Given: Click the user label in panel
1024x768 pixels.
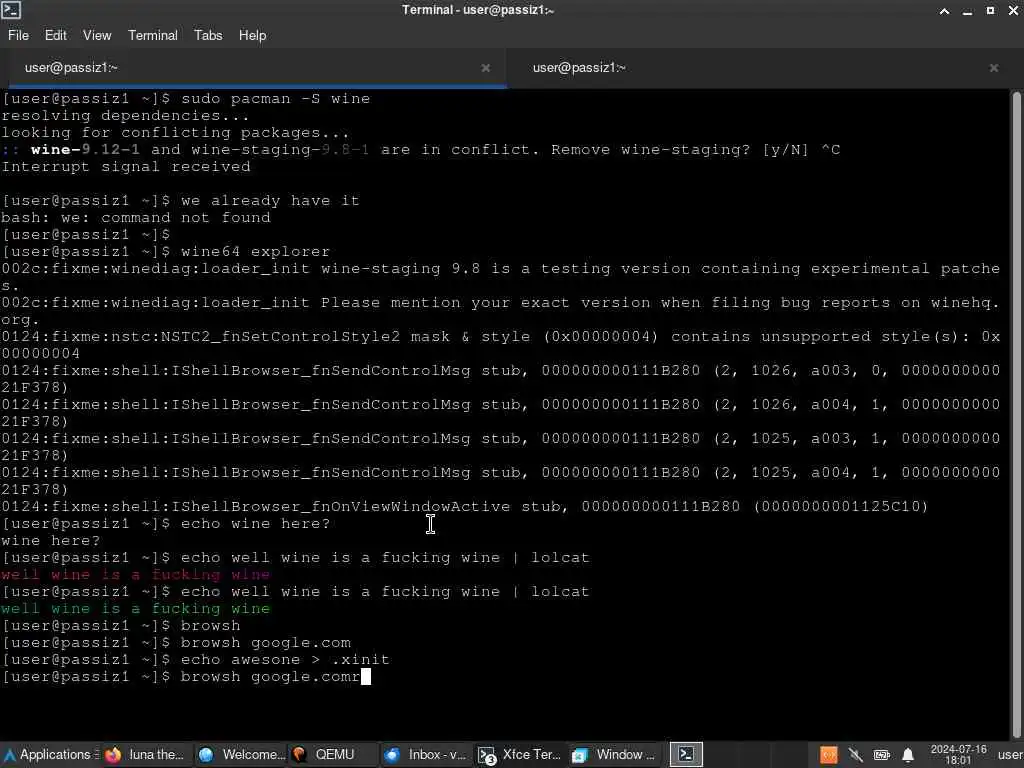Looking at the screenshot, I should coord(1010,755).
